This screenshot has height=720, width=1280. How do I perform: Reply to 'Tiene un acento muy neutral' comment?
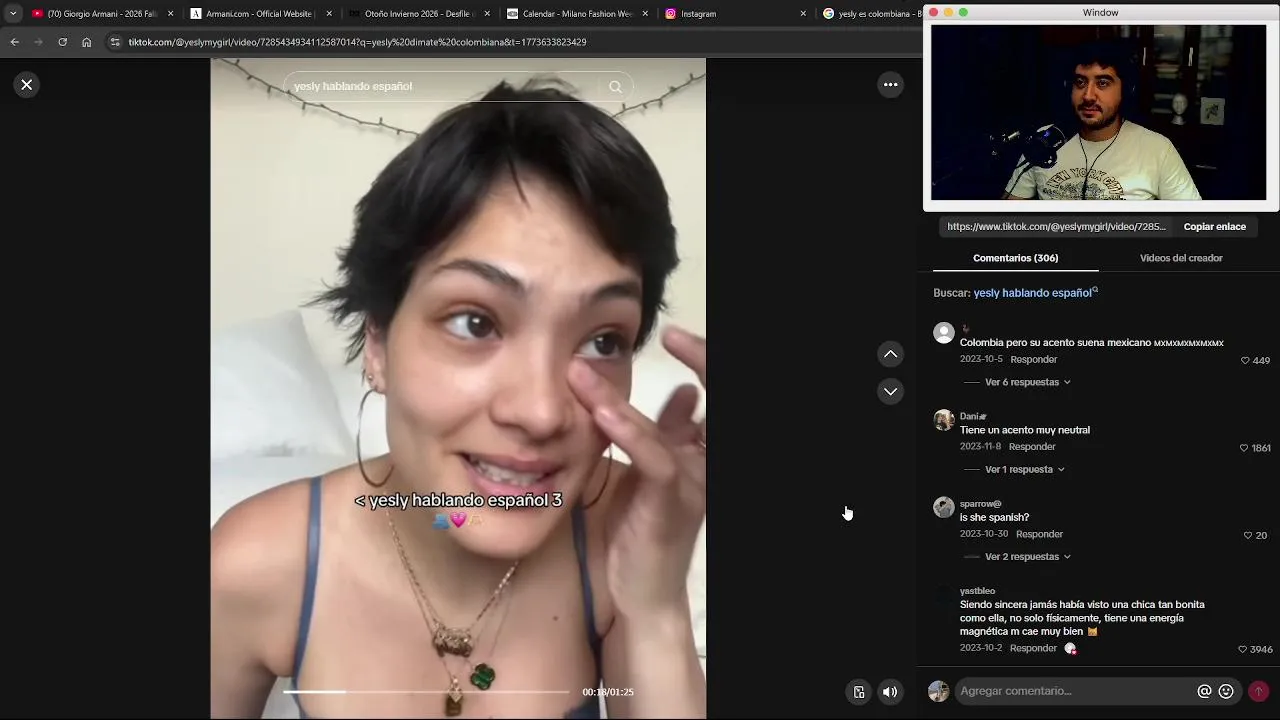click(1032, 446)
